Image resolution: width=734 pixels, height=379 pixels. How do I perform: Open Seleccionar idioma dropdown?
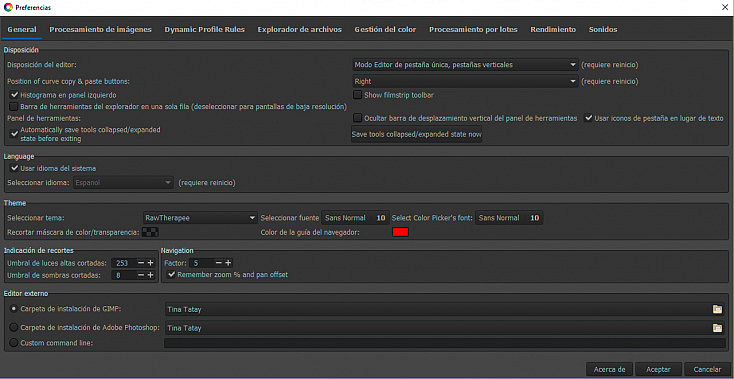124,183
